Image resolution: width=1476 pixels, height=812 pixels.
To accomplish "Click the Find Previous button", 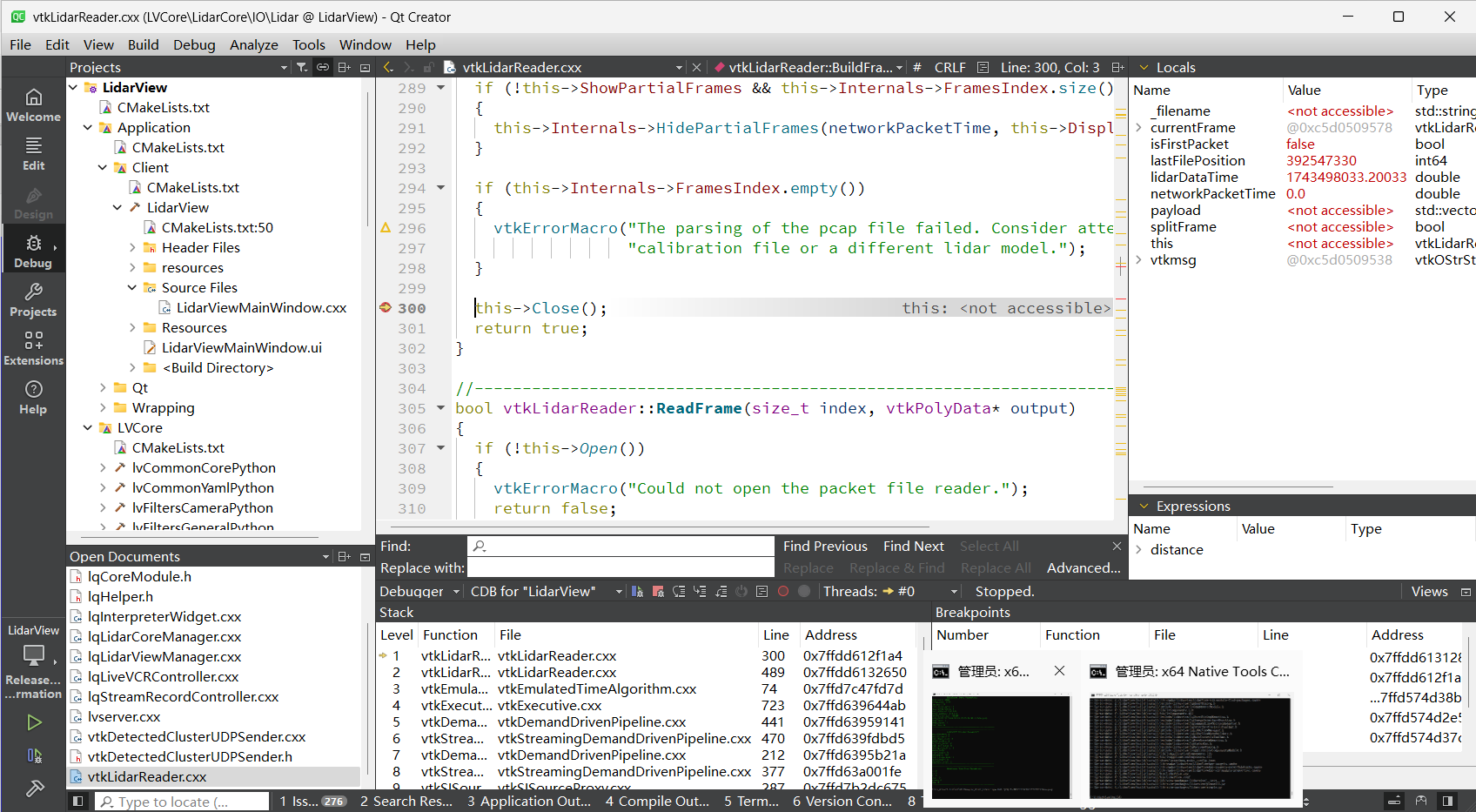I will tap(825, 546).
